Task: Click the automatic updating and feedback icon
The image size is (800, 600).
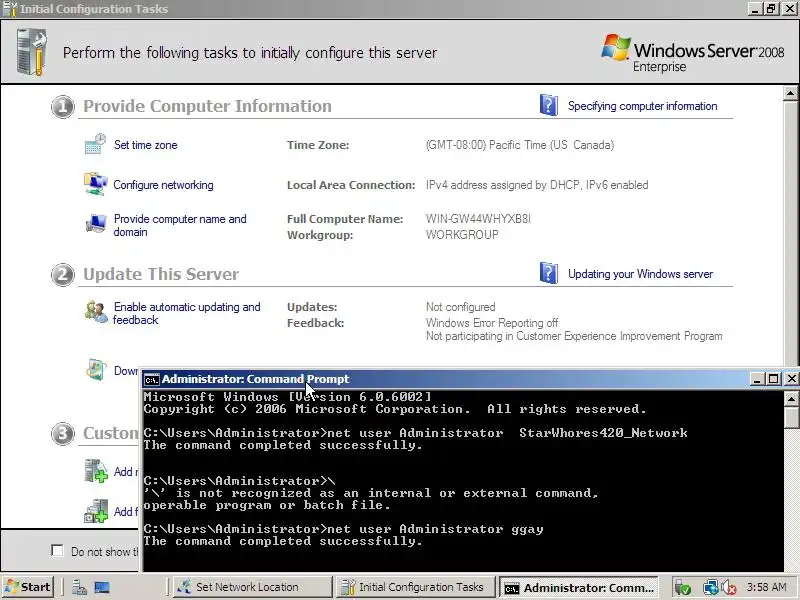Action: [96, 312]
